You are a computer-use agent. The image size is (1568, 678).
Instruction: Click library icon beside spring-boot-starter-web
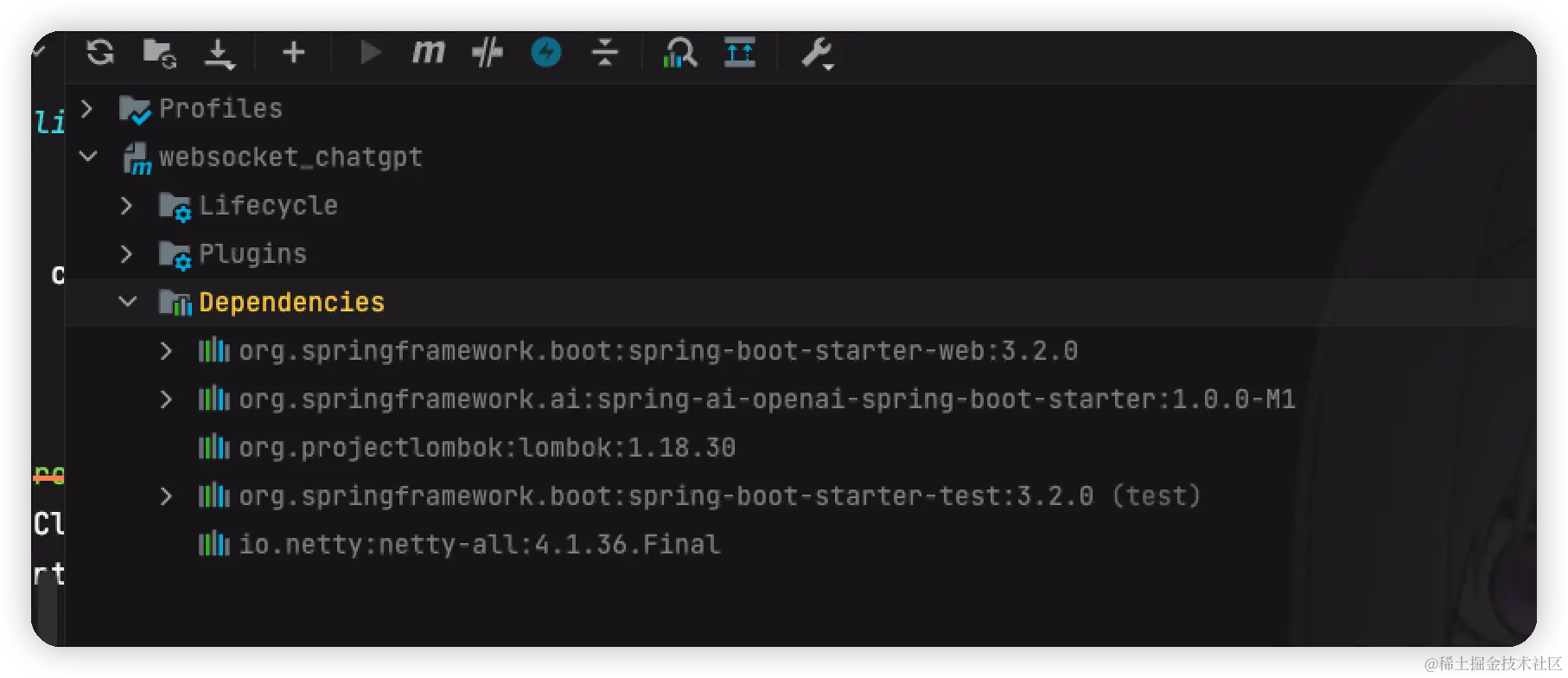pos(214,350)
